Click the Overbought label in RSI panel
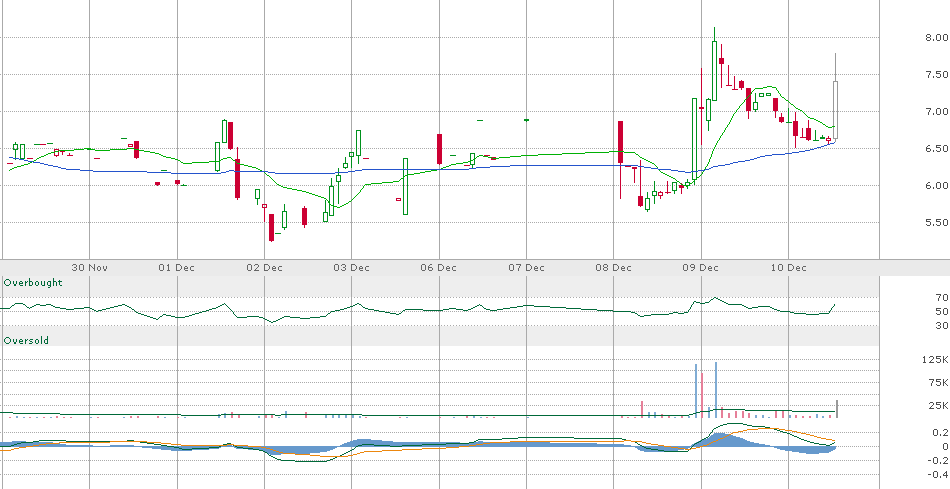 coord(33,282)
